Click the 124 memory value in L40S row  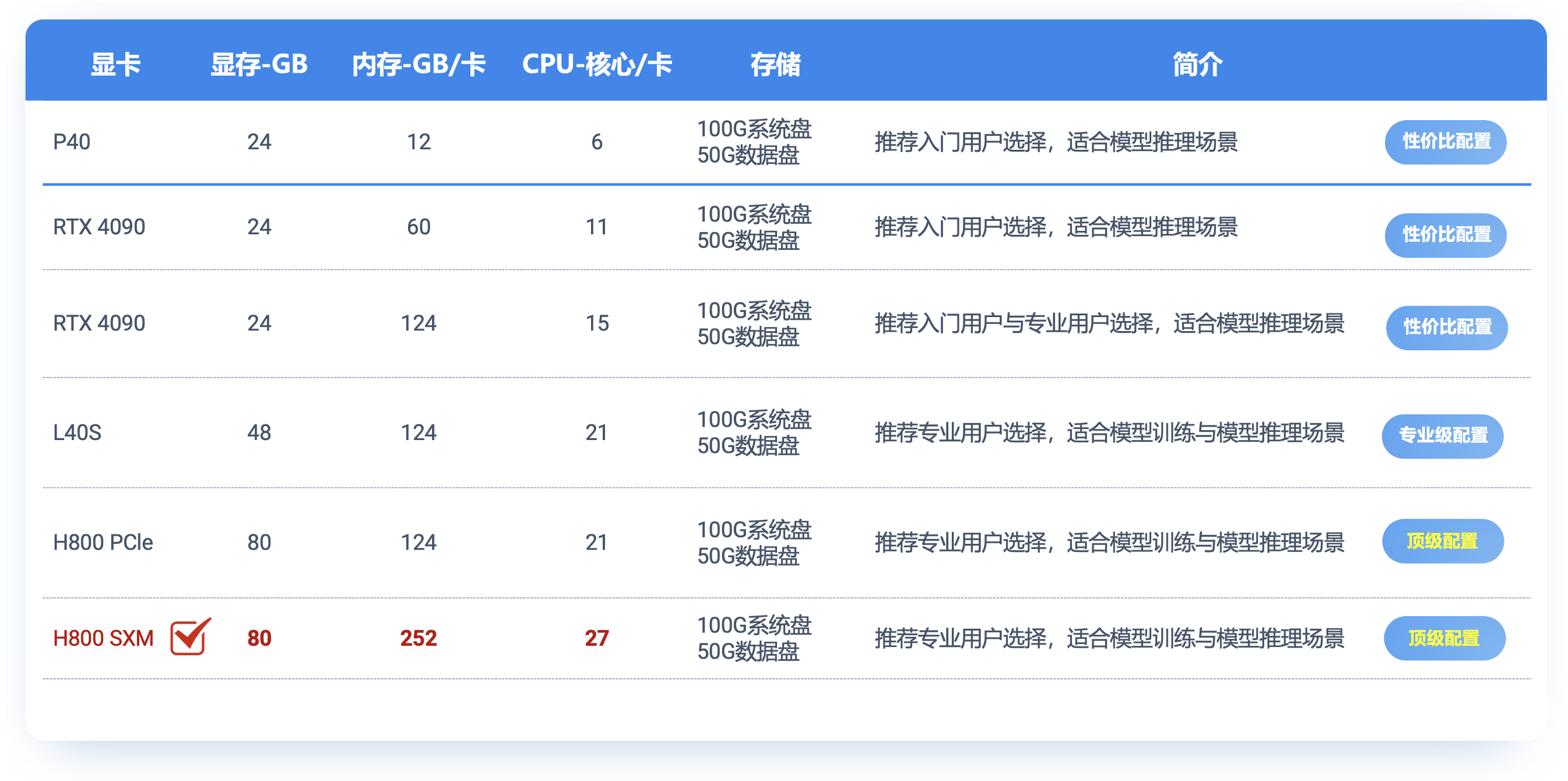[419, 433]
